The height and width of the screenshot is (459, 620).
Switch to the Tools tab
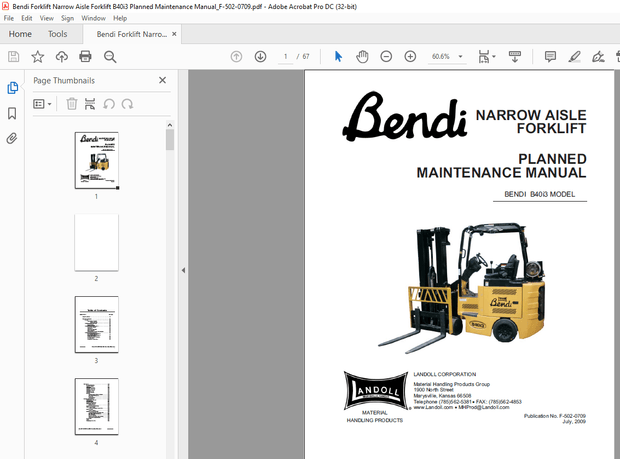coord(58,34)
